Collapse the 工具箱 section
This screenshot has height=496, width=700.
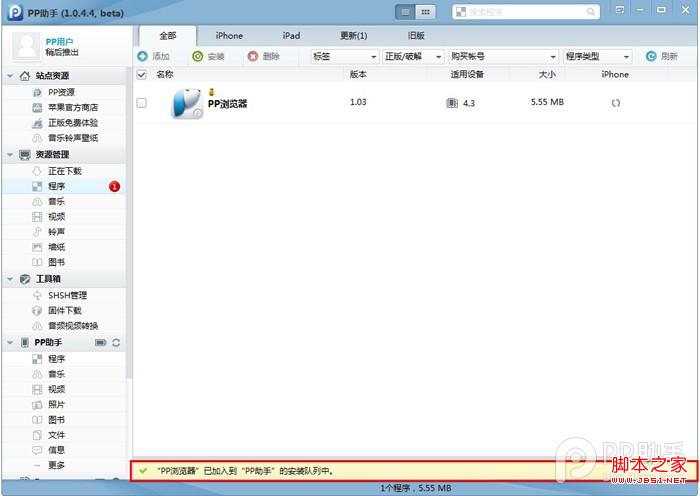pos(10,279)
